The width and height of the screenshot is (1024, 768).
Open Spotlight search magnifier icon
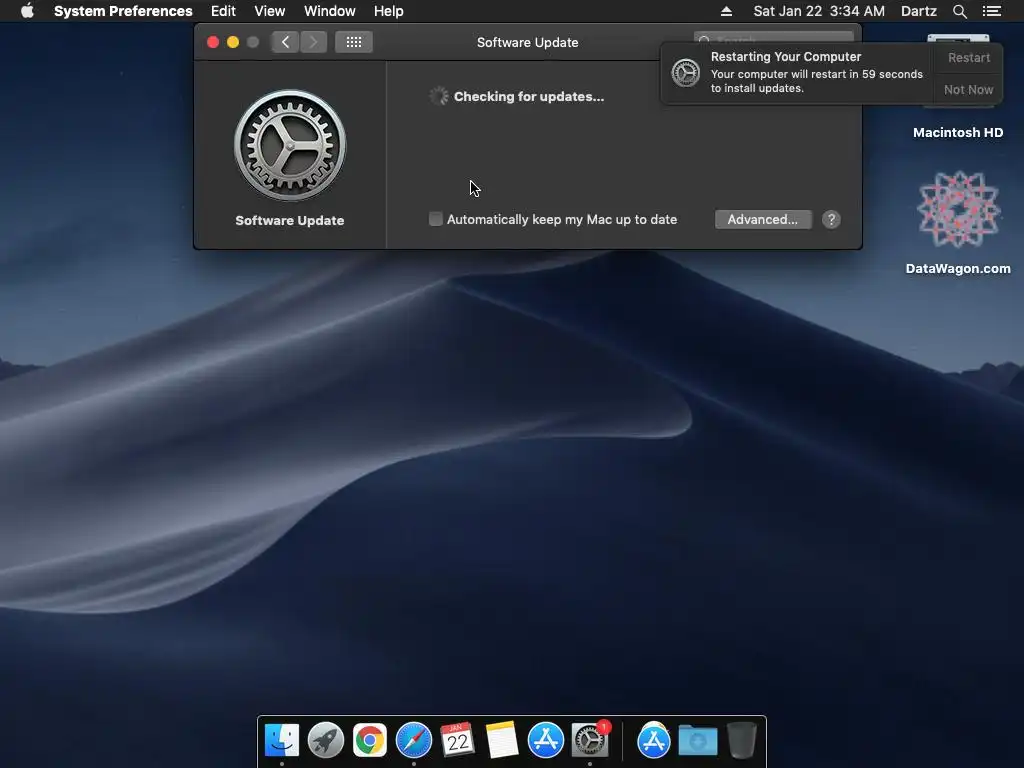click(959, 11)
